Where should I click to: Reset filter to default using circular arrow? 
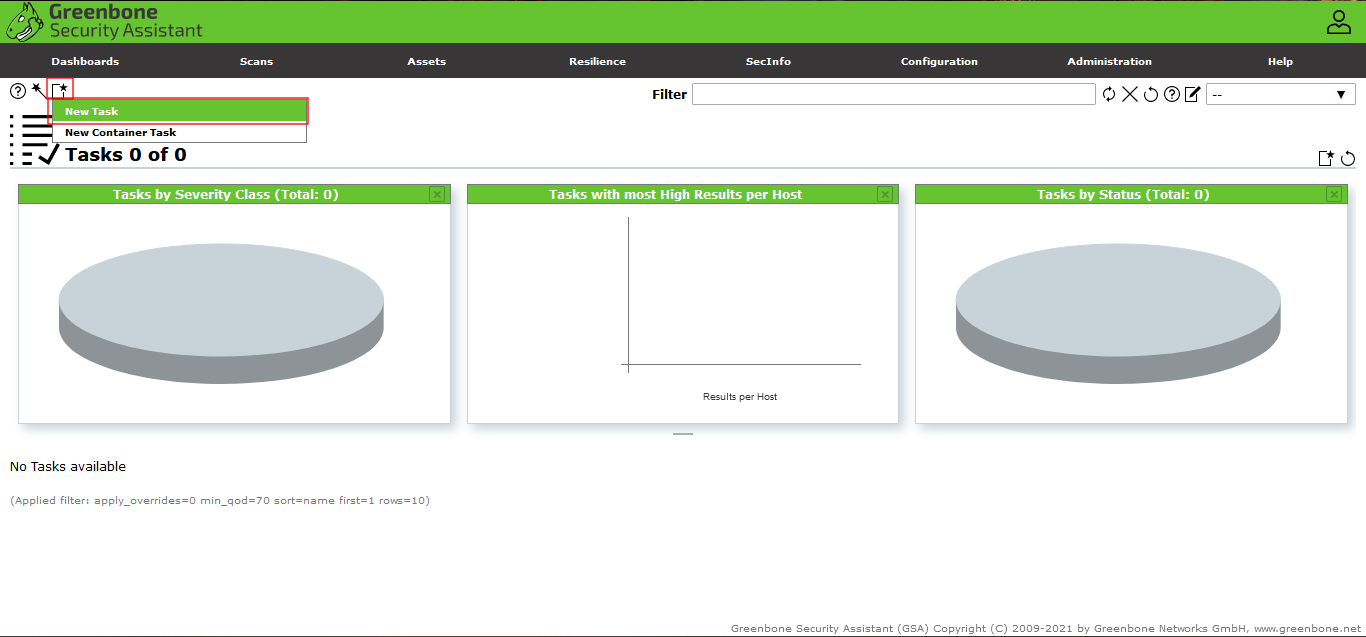pos(1151,94)
